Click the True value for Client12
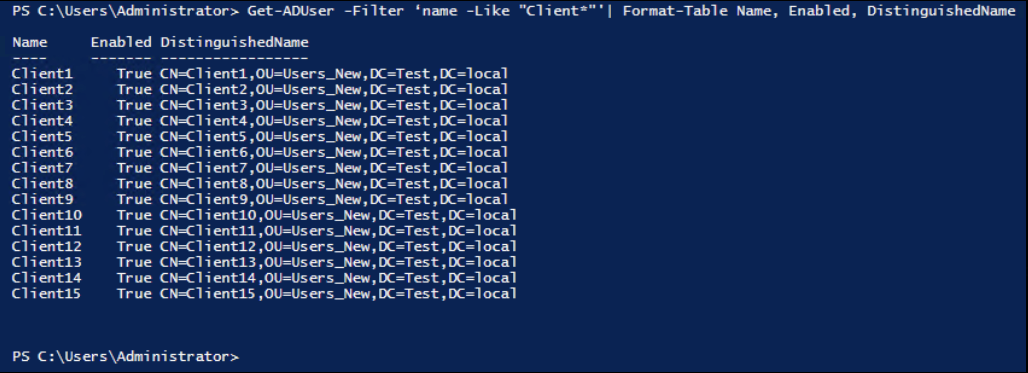1028x373 pixels. click(x=134, y=246)
